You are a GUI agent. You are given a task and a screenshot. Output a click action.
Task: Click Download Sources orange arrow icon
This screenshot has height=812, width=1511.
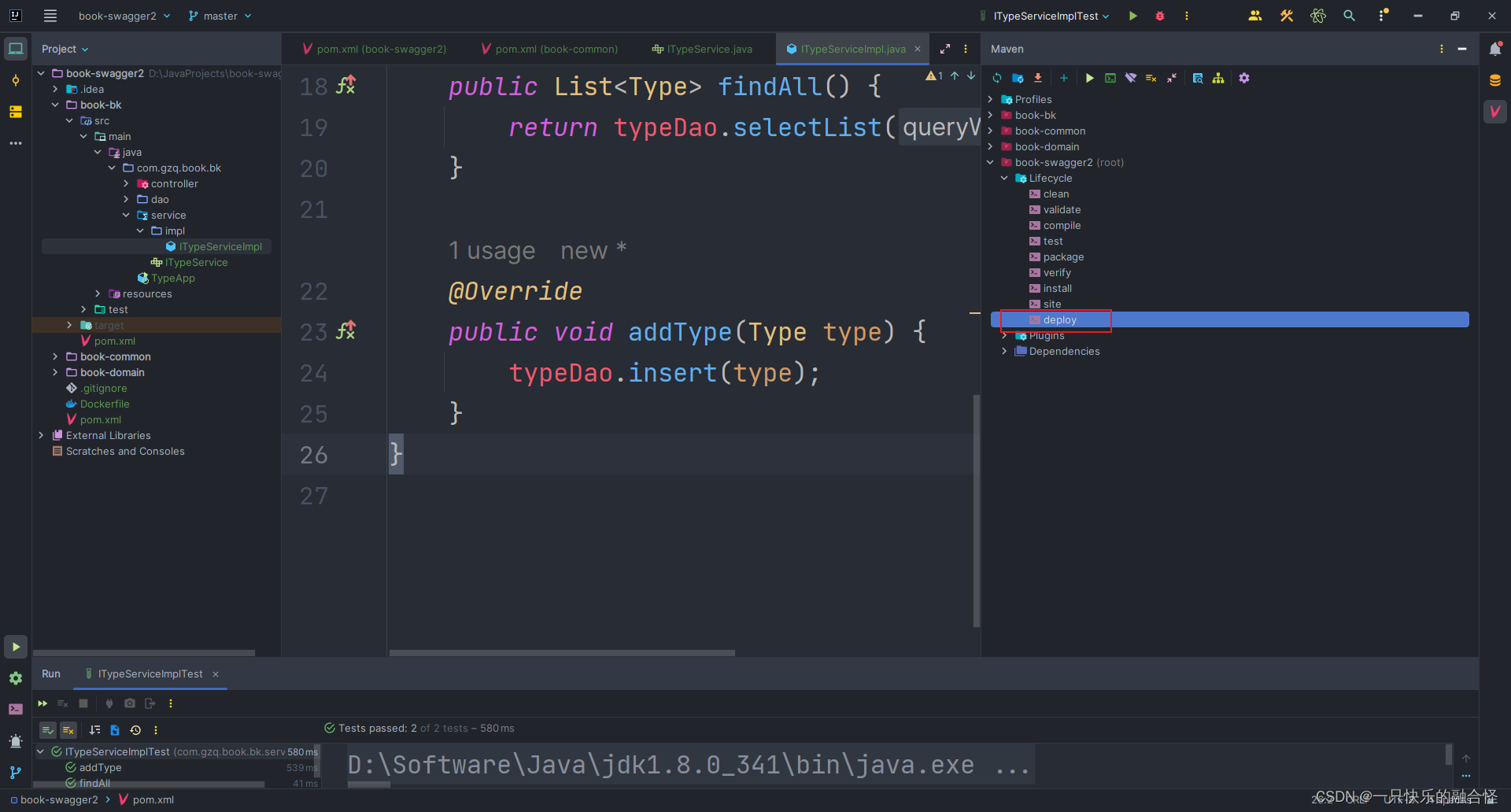(x=1038, y=78)
